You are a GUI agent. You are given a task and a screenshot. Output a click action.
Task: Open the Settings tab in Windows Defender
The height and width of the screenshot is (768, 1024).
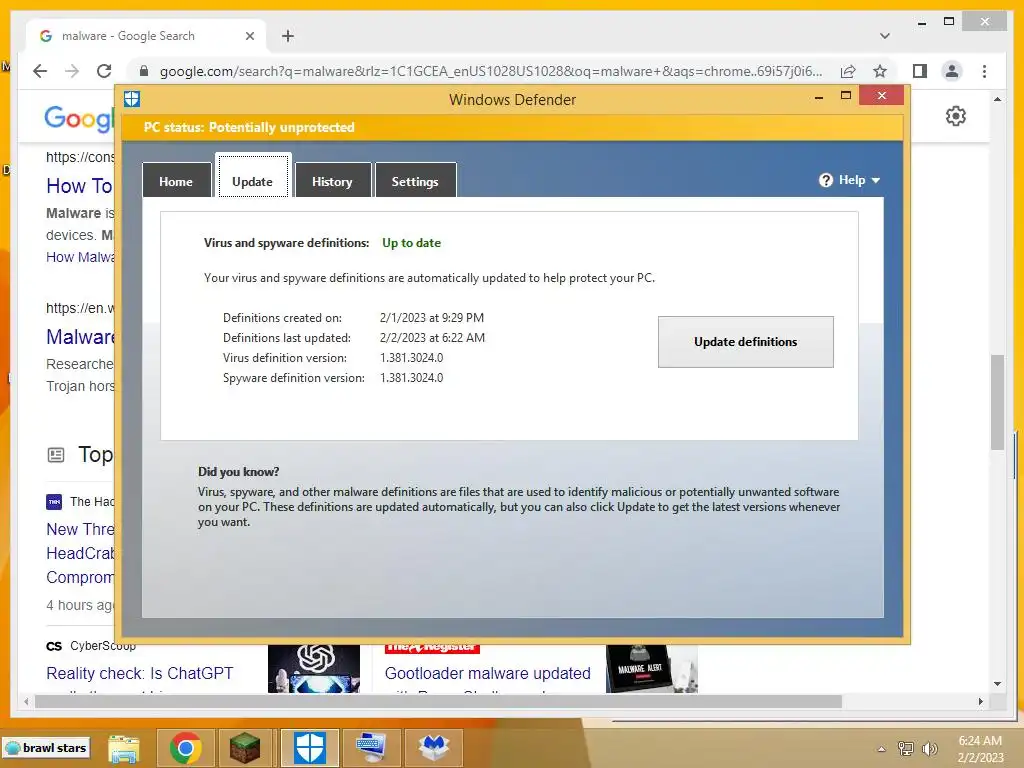[415, 181]
